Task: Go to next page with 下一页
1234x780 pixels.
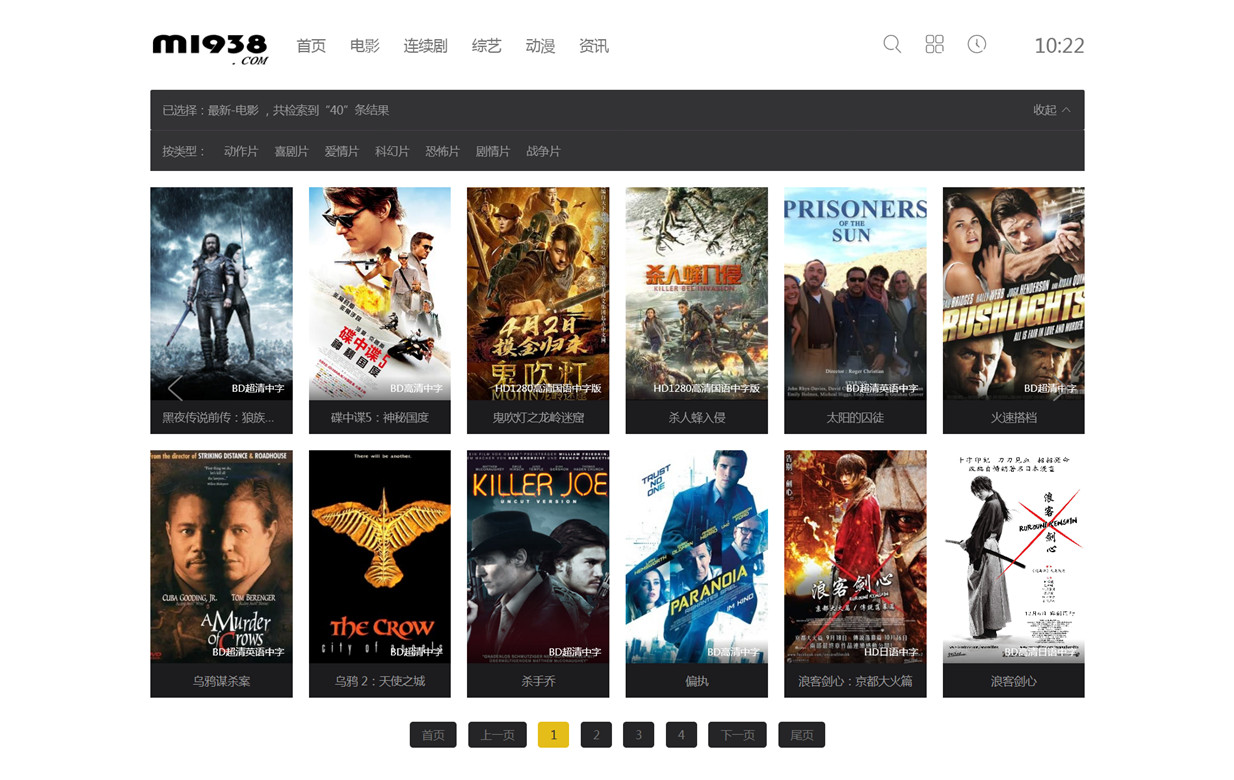Action: 737,735
